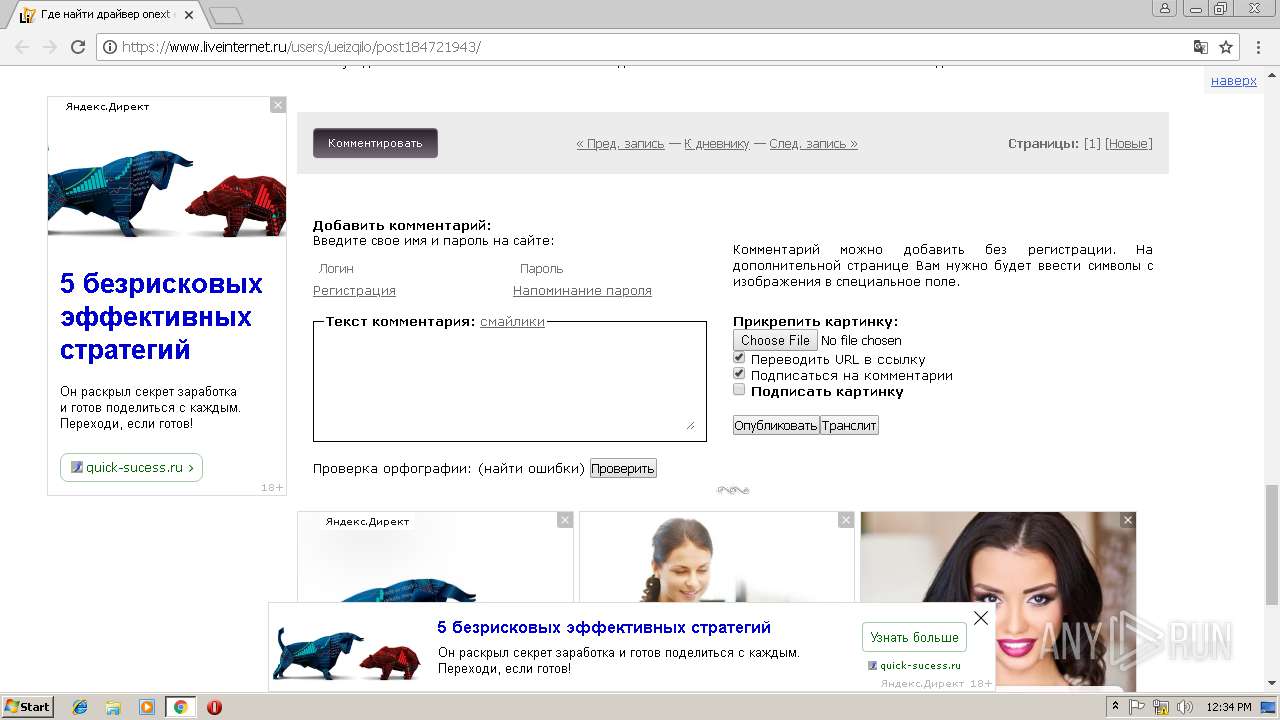Image resolution: width=1280 pixels, height=720 pixels.
Task: Open the file explorer taskbar icon
Action: (x=113, y=707)
